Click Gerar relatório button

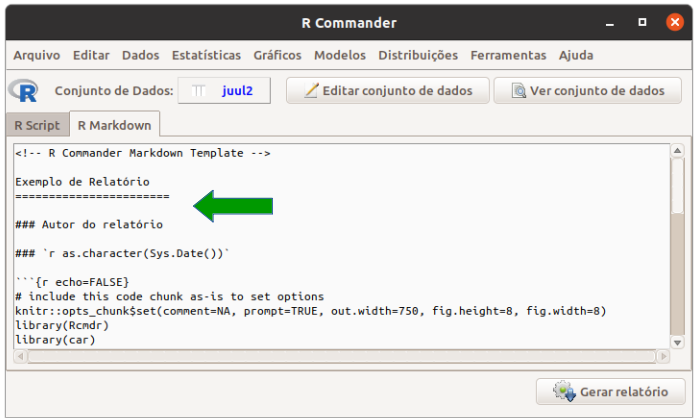(x=611, y=391)
